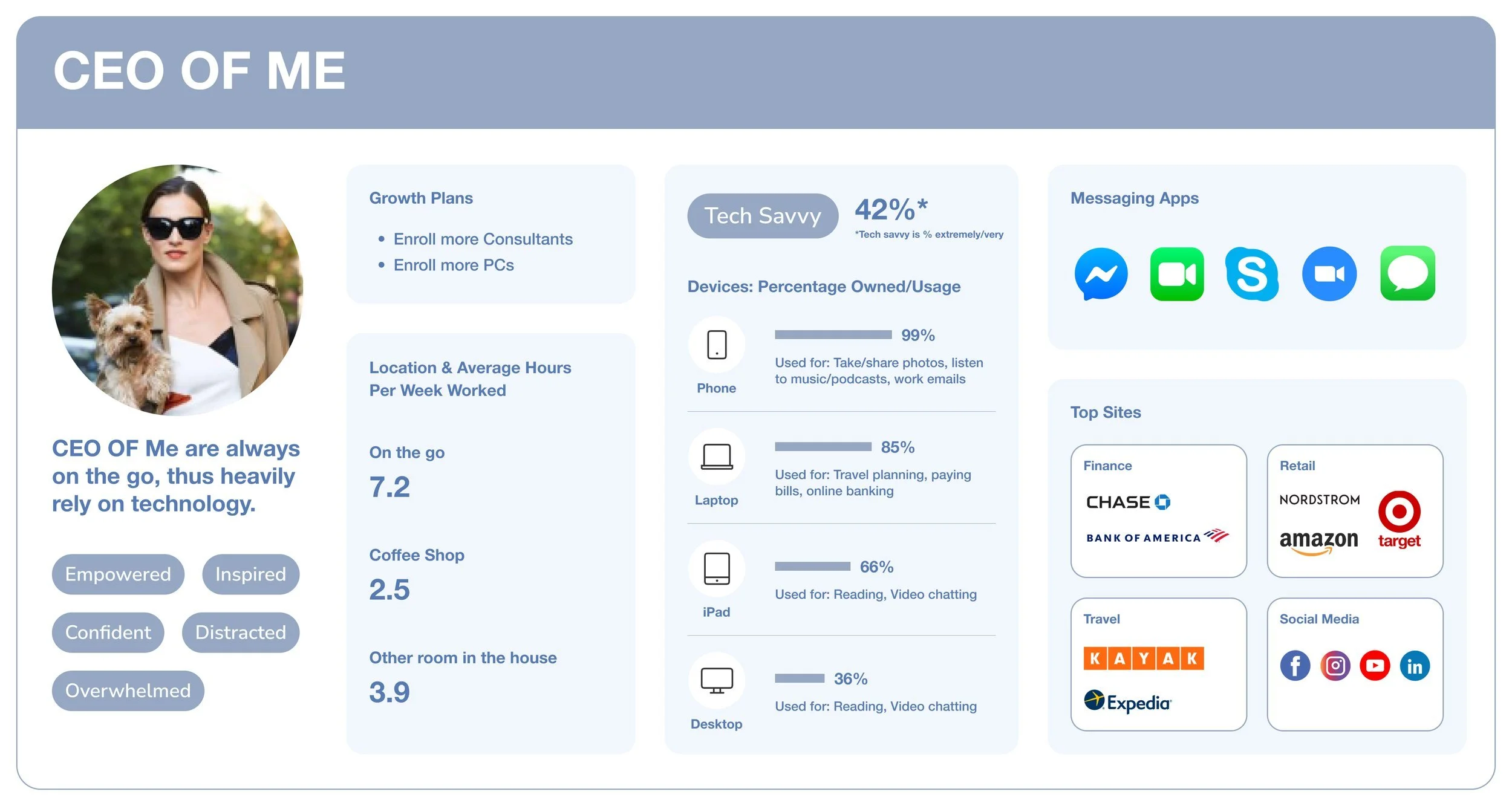Click the Inspired tag
This screenshot has width=1512, height=806.
coord(250,574)
